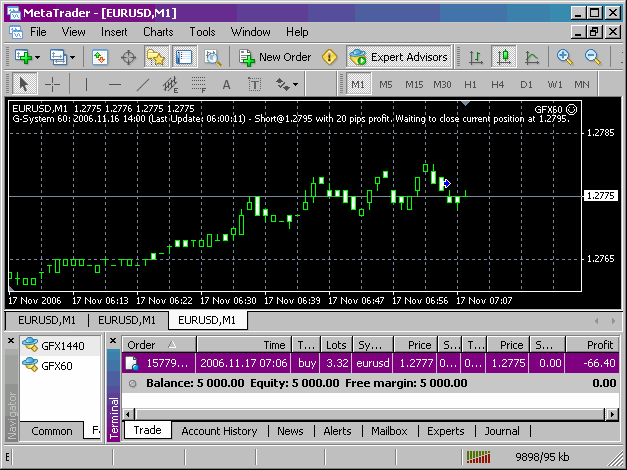Close the Terminal panel

pos(113,341)
